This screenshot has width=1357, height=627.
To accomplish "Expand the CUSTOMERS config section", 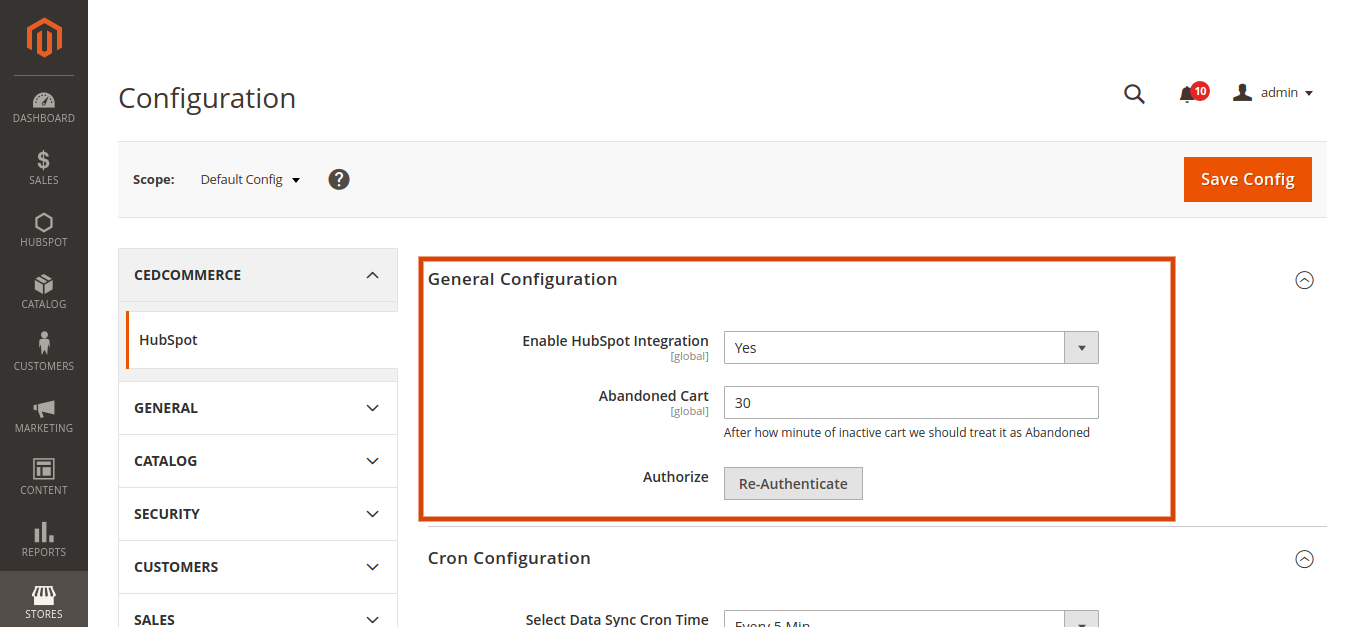I will pos(258,567).
